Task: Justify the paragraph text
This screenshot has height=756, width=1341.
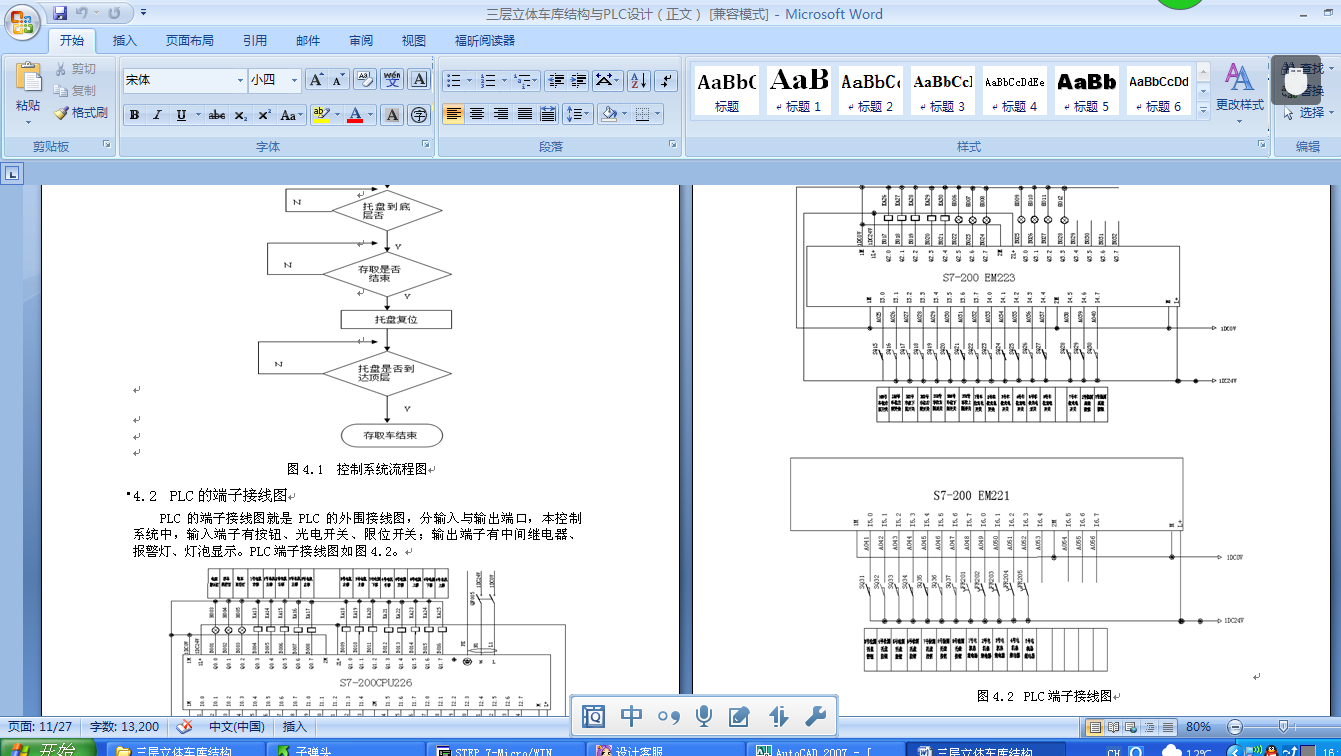Action: (524, 114)
